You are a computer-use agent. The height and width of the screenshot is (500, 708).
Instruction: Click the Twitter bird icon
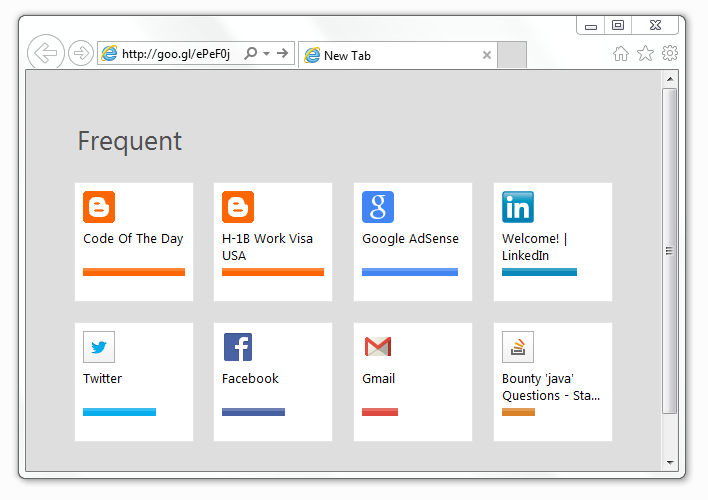(99, 347)
